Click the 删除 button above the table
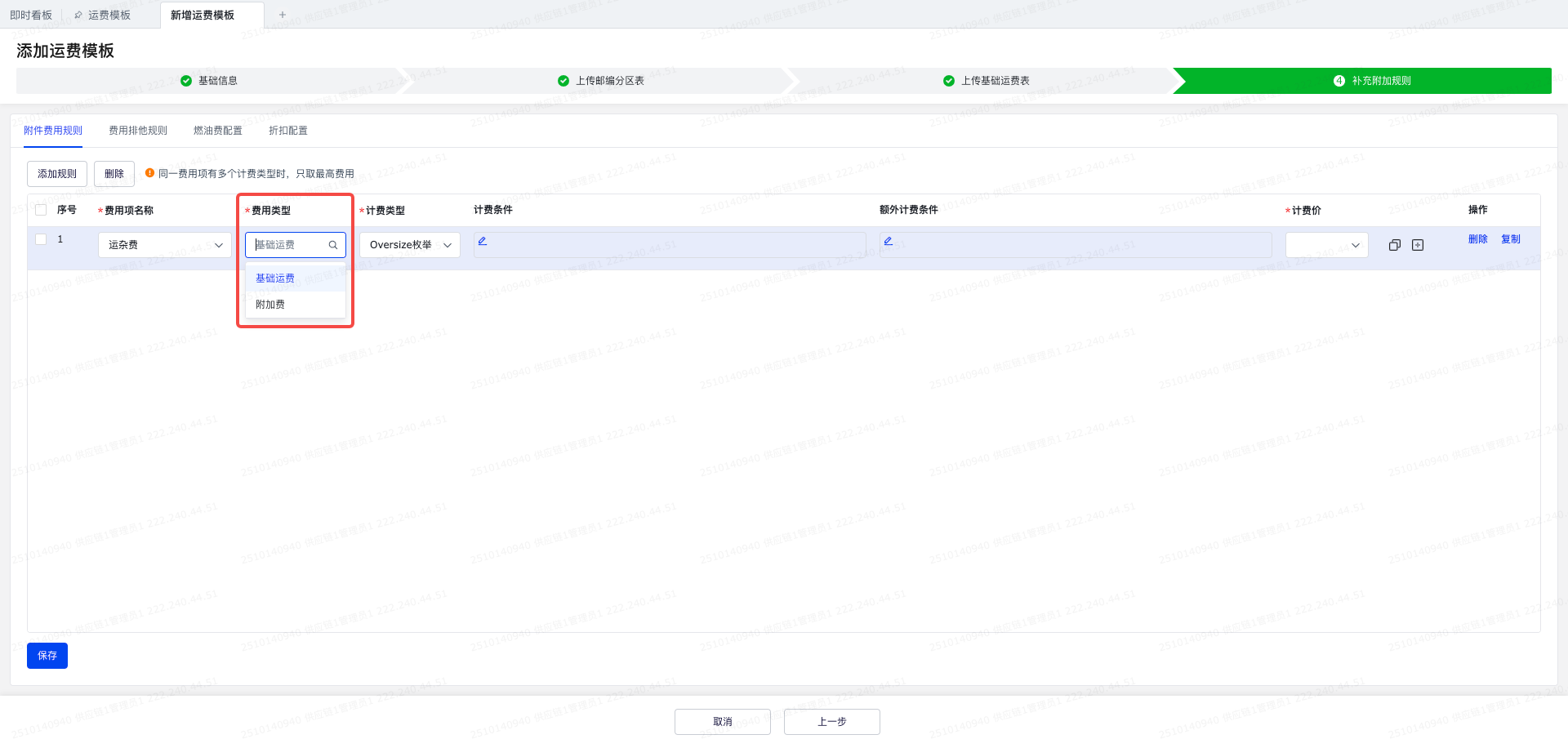The height and width of the screenshot is (748, 1568). 114,174
